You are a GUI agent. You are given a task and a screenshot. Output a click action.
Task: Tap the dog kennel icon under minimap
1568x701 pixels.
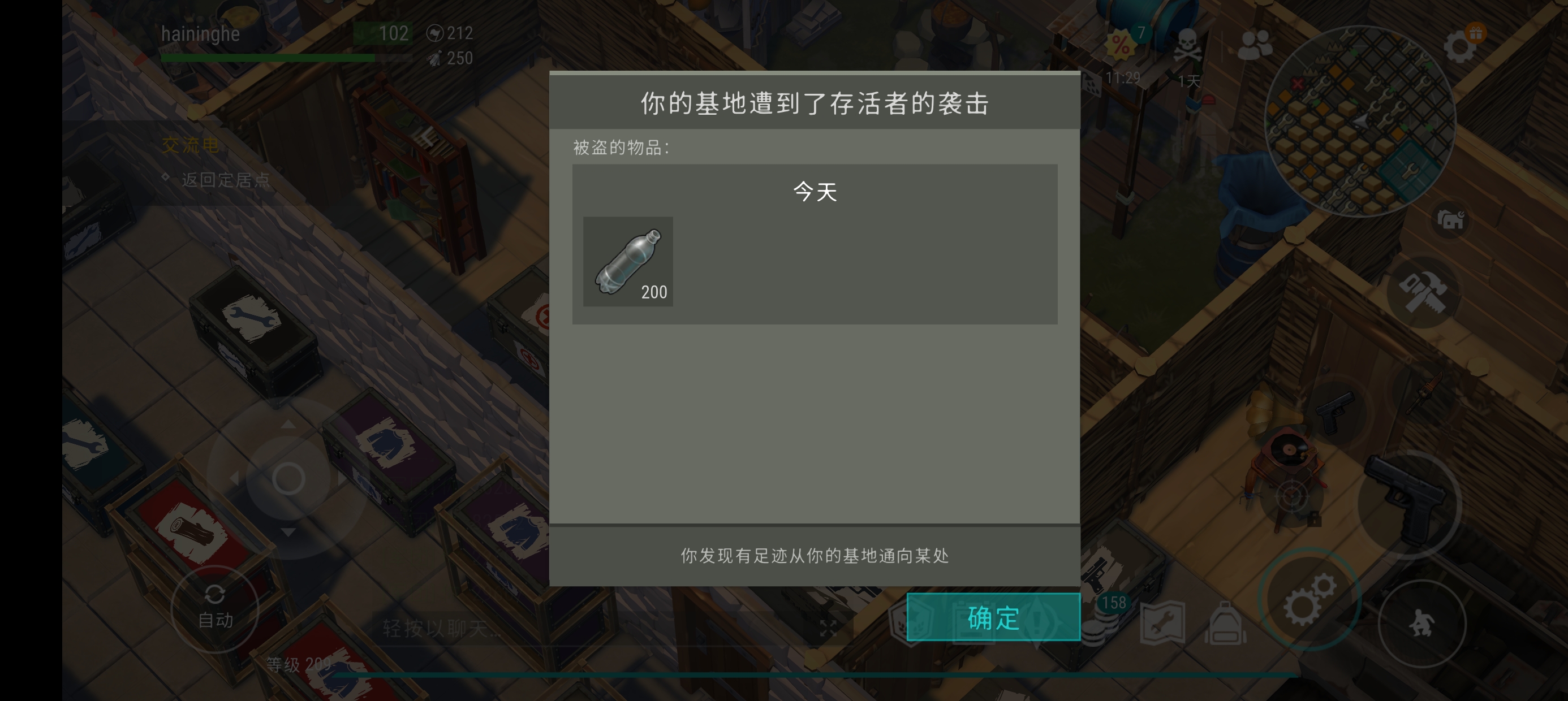1450,219
